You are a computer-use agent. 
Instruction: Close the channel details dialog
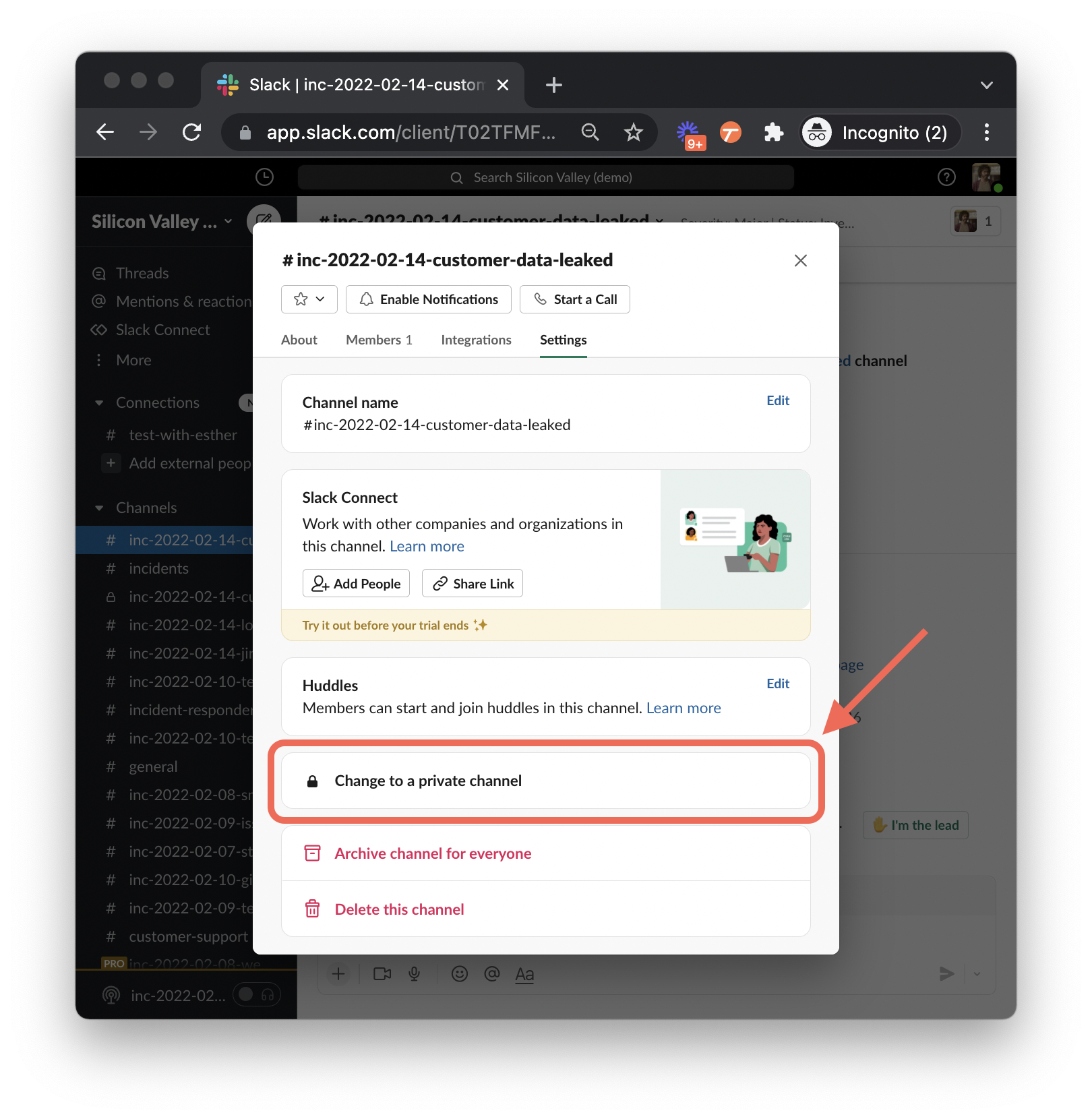pos(800,260)
